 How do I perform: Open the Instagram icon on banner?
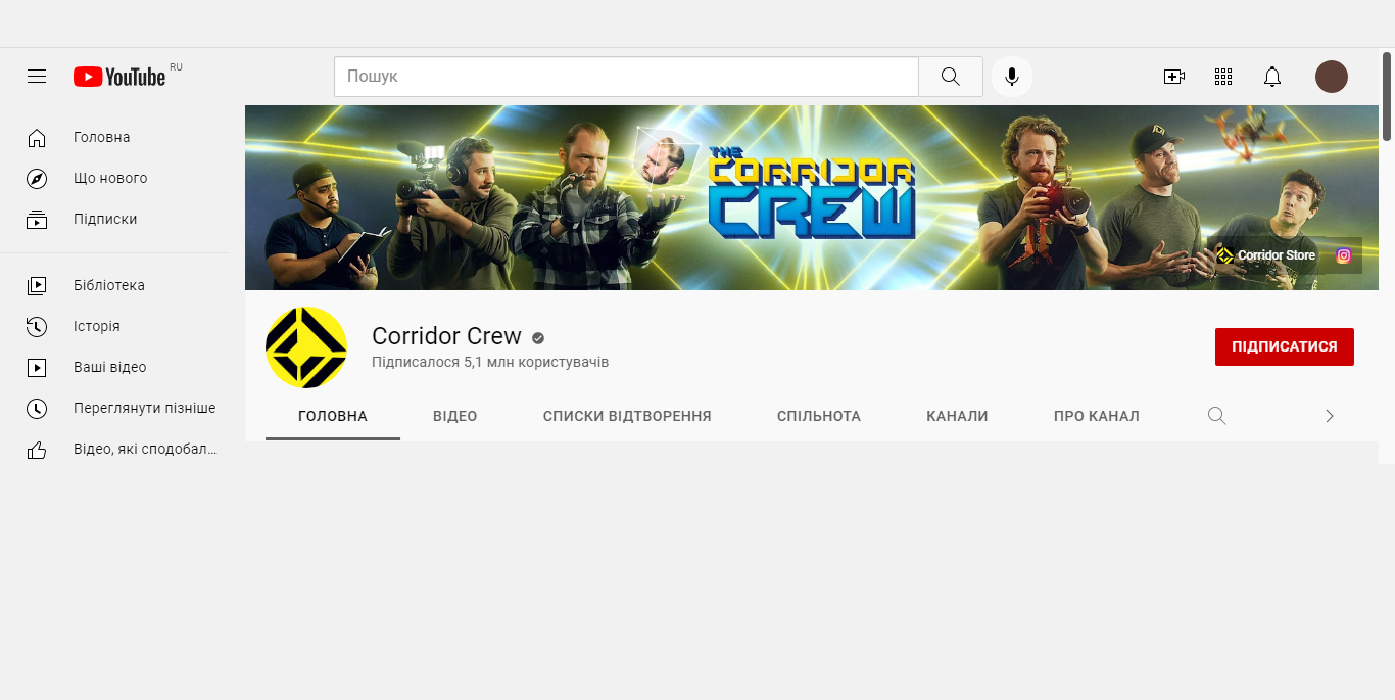[x=1344, y=255]
